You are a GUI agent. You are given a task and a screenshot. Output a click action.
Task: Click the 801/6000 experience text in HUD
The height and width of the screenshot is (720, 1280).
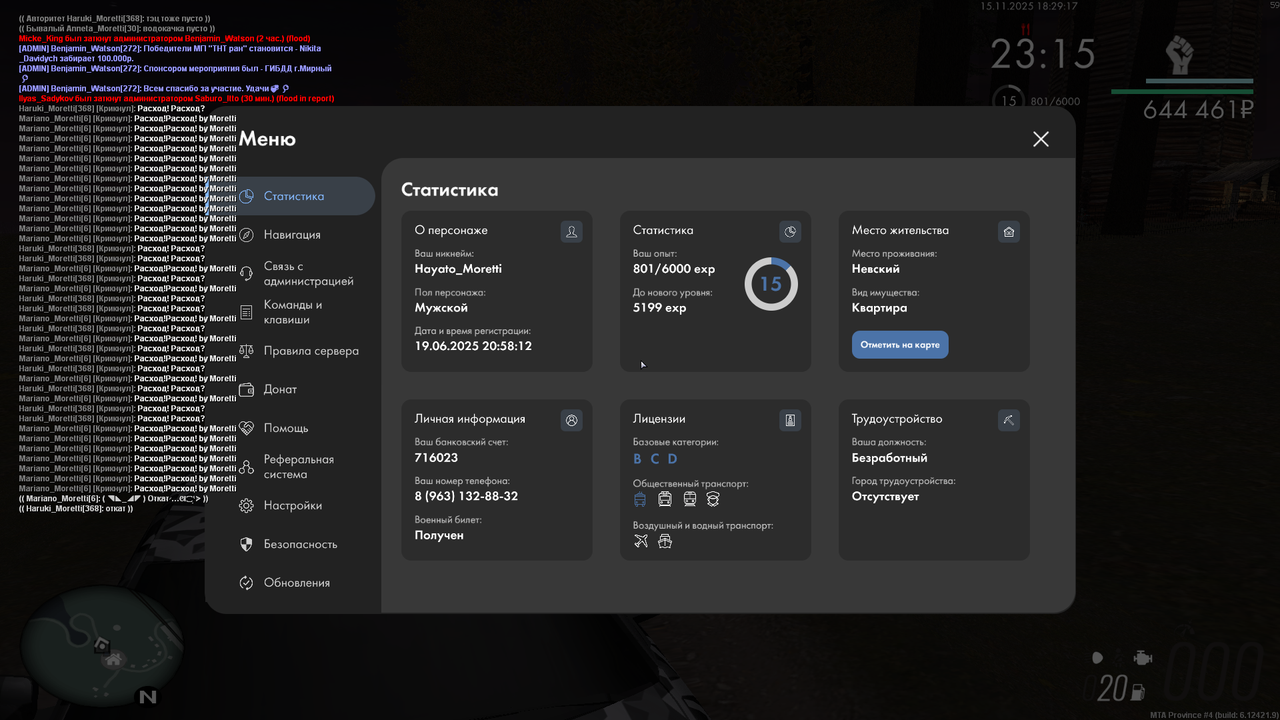[x=1055, y=101]
